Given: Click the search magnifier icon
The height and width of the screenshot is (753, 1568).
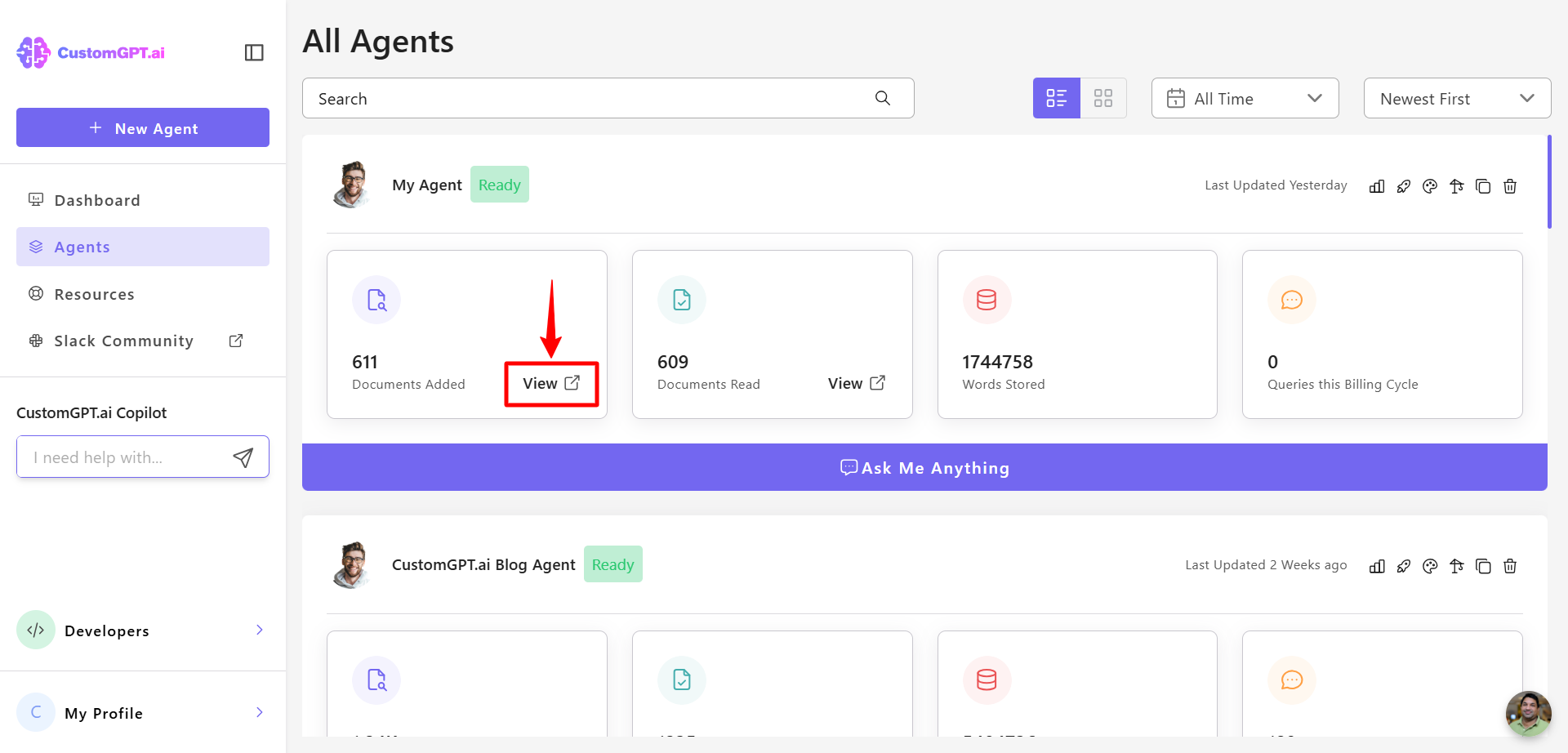Looking at the screenshot, I should [x=883, y=98].
